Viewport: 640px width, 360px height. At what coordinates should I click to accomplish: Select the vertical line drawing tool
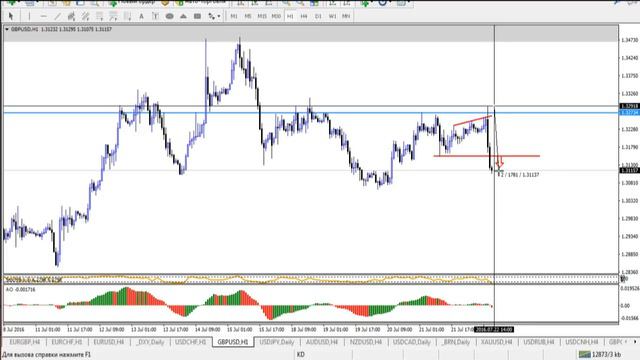[x=29, y=16]
